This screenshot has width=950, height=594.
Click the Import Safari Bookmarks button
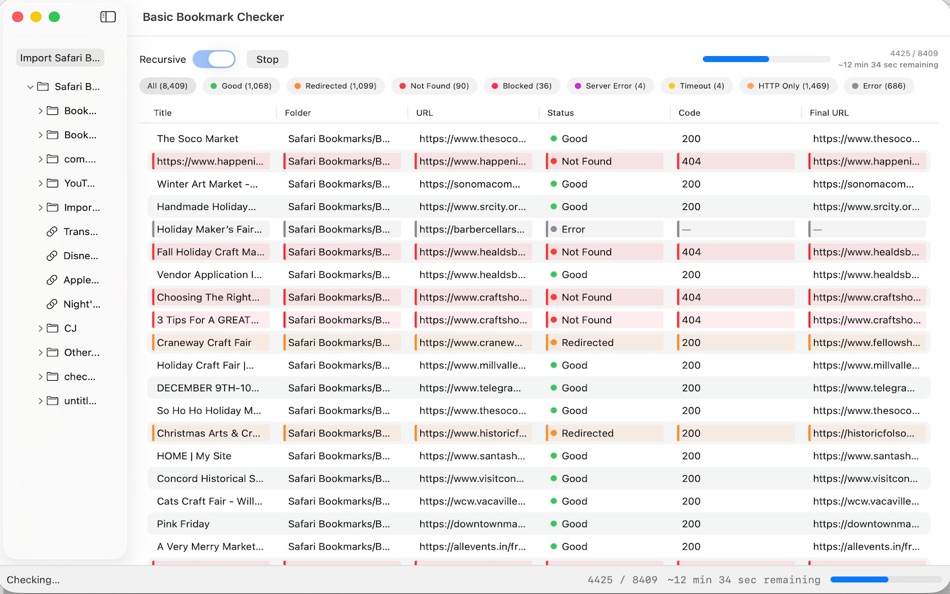61,57
